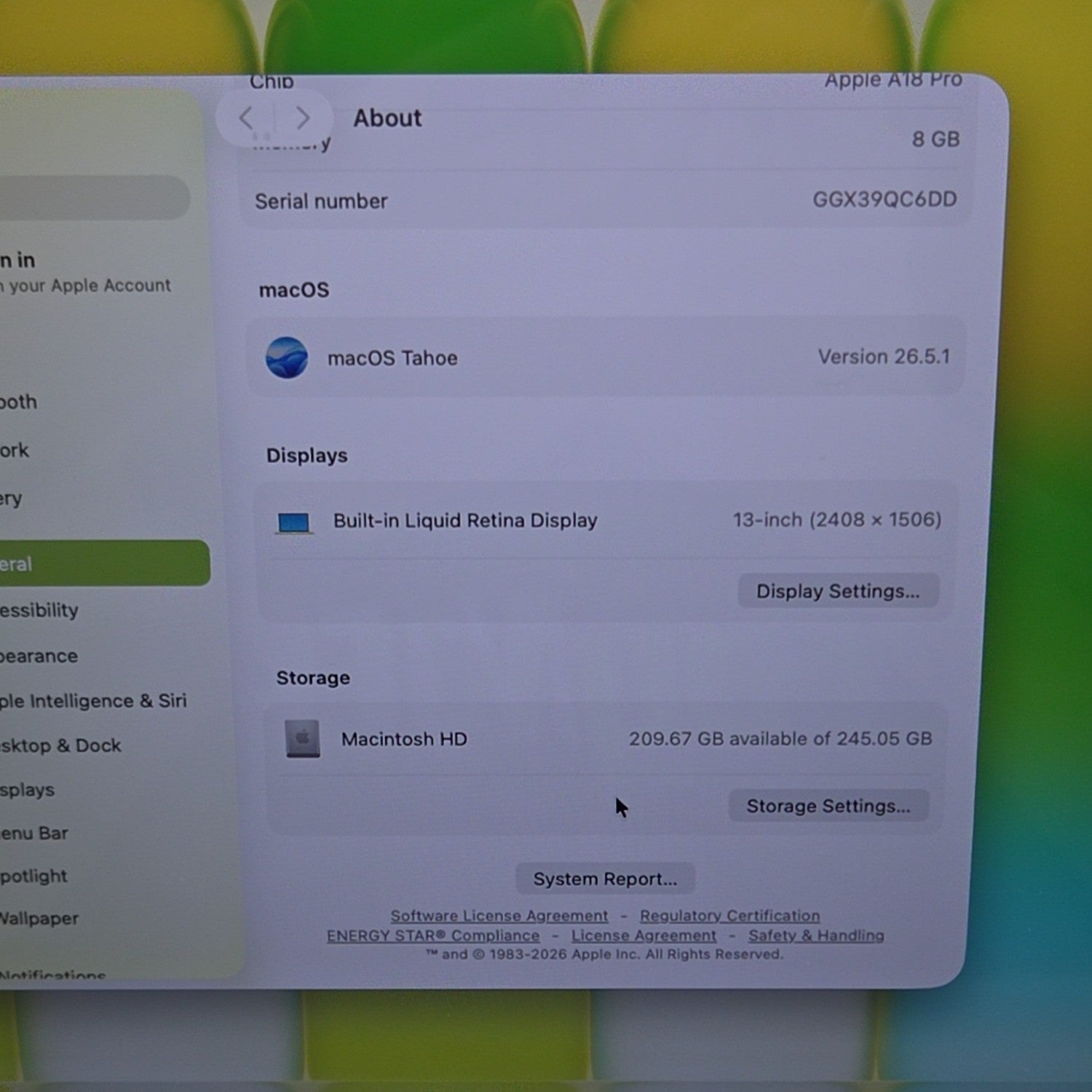Screen dimensions: 1092x1092
Task: Open Desktop & Dock settings
Action: pyautogui.click(x=60, y=745)
